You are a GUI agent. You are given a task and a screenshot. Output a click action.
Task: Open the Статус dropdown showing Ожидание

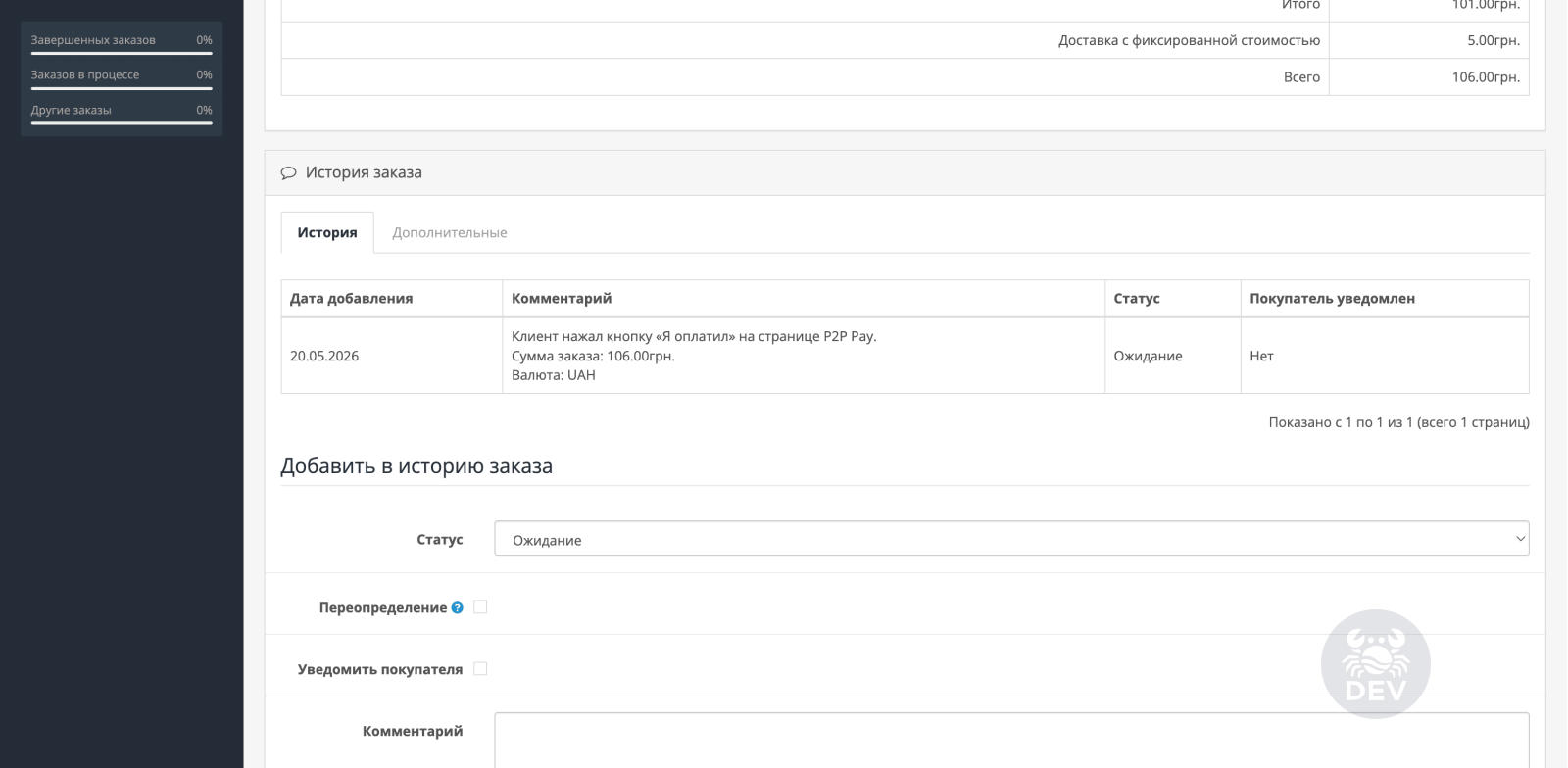(1011, 539)
